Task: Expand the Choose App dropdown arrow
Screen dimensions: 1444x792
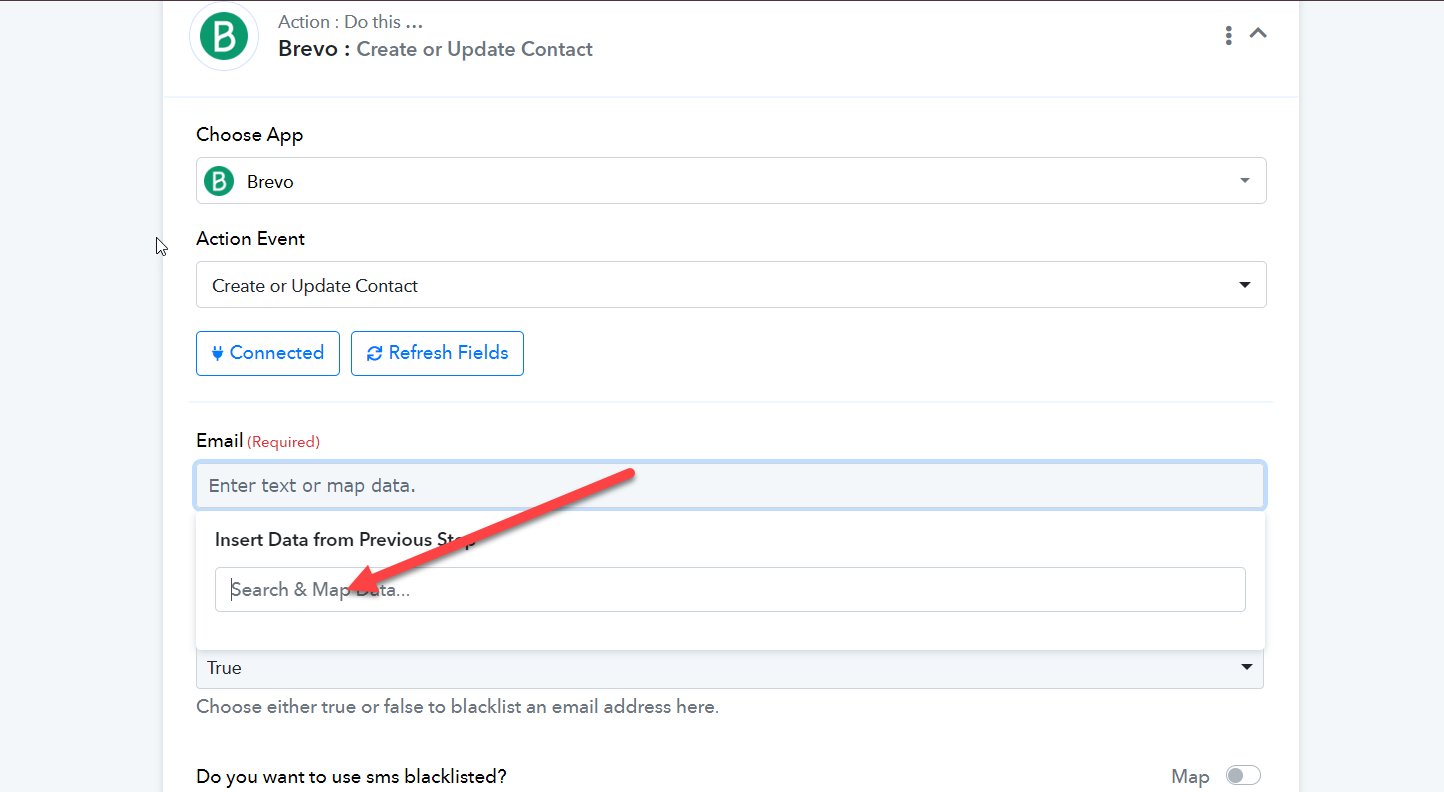Action: click(x=1245, y=181)
